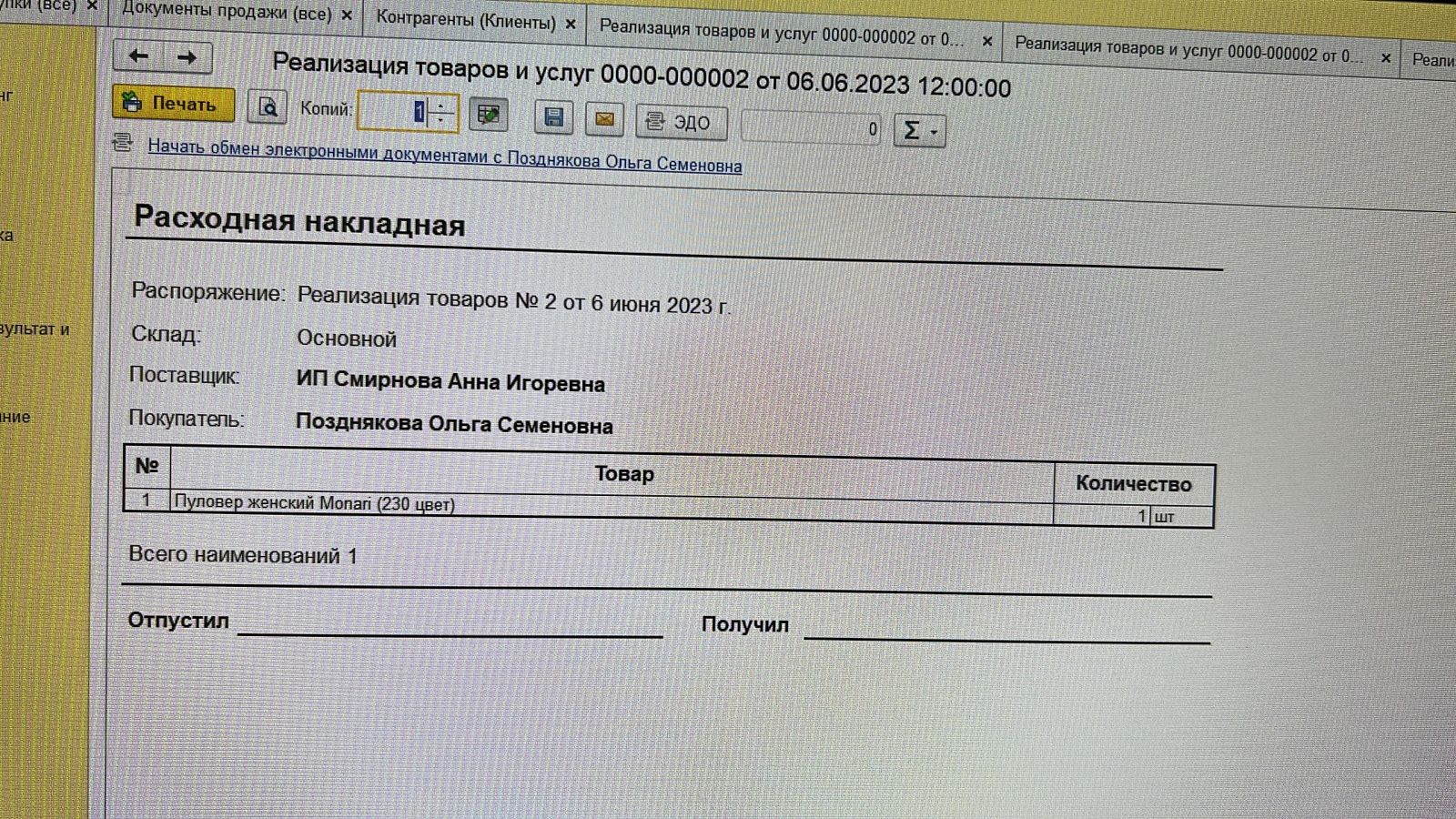Open the ЭДО electronic documents menu
Image resolution: width=1456 pixels, height=819 pixels.
pyautogui.click(x=681, y=122)
